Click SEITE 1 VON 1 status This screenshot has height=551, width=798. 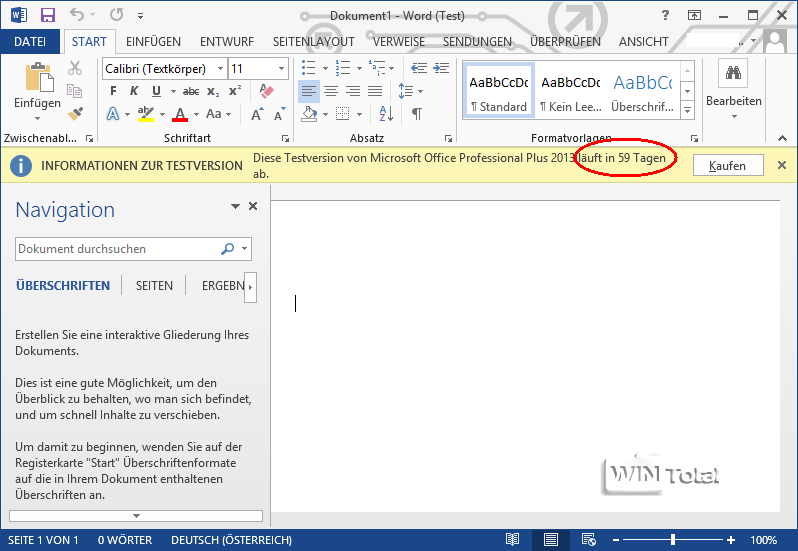(43, 540)
